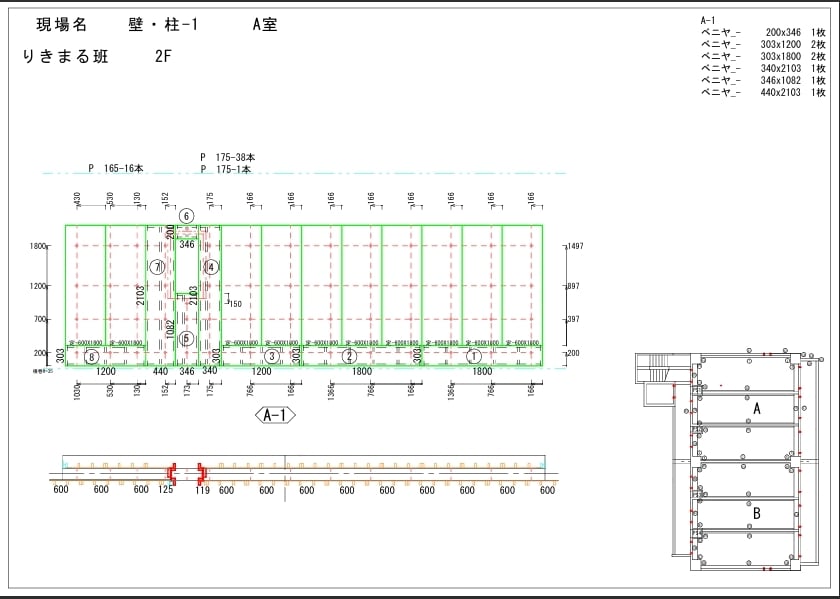Click the 340 width dimension
The width and height of the screenshot is (840, 599).
tap(210, 371)
